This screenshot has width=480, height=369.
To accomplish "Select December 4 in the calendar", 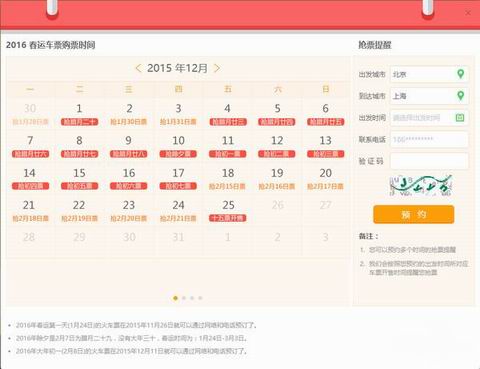I will 228,114.
